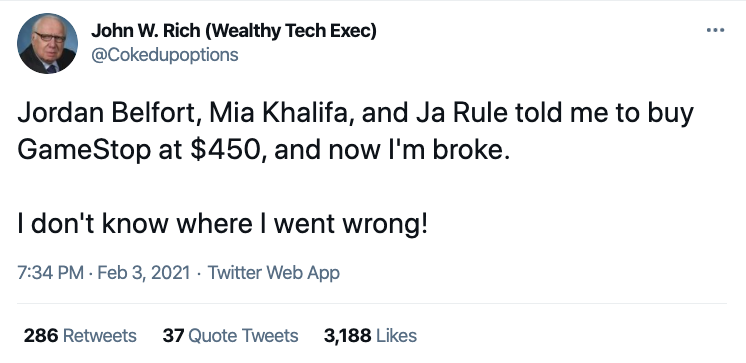Screen dimensions: 746x363
Task: Click the Feb 3, 2021 date
Action: pyautogui.click(x=144, y=273)
